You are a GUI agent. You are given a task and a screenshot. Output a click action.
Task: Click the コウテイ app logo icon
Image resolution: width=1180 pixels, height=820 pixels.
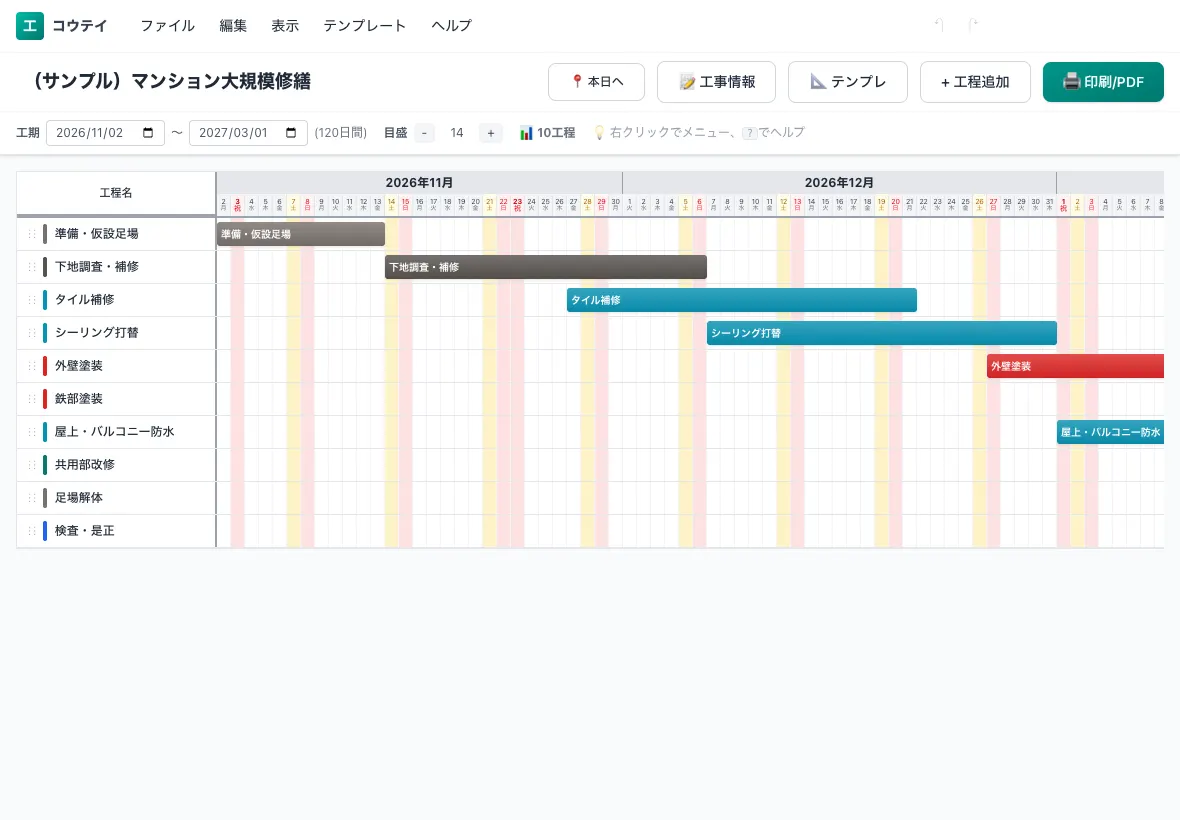[29, 26]
